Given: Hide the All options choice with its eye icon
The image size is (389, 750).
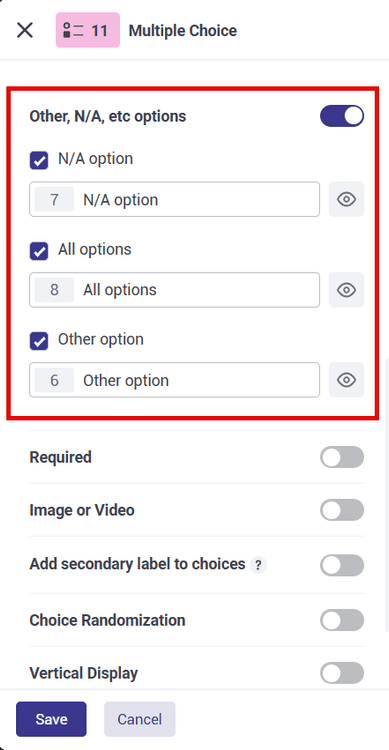Looking at the screenshot, I should tap(346, 290).
